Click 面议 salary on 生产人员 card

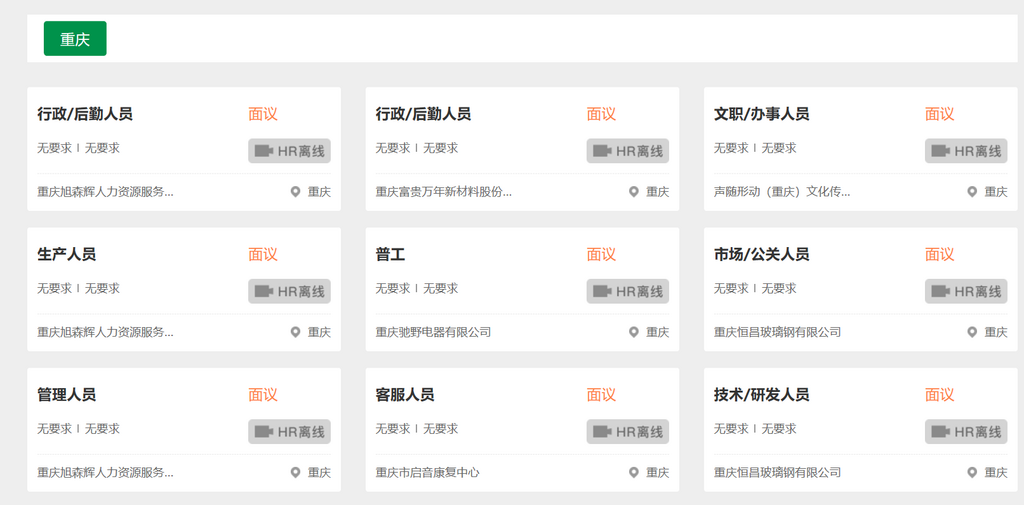tap(263, 255)
